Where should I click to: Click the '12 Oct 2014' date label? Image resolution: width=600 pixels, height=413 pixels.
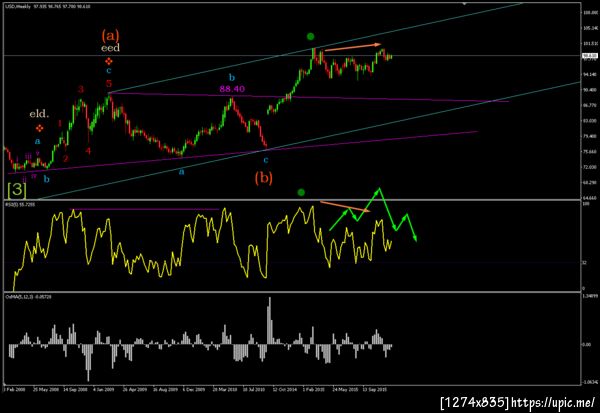point(285,389)
